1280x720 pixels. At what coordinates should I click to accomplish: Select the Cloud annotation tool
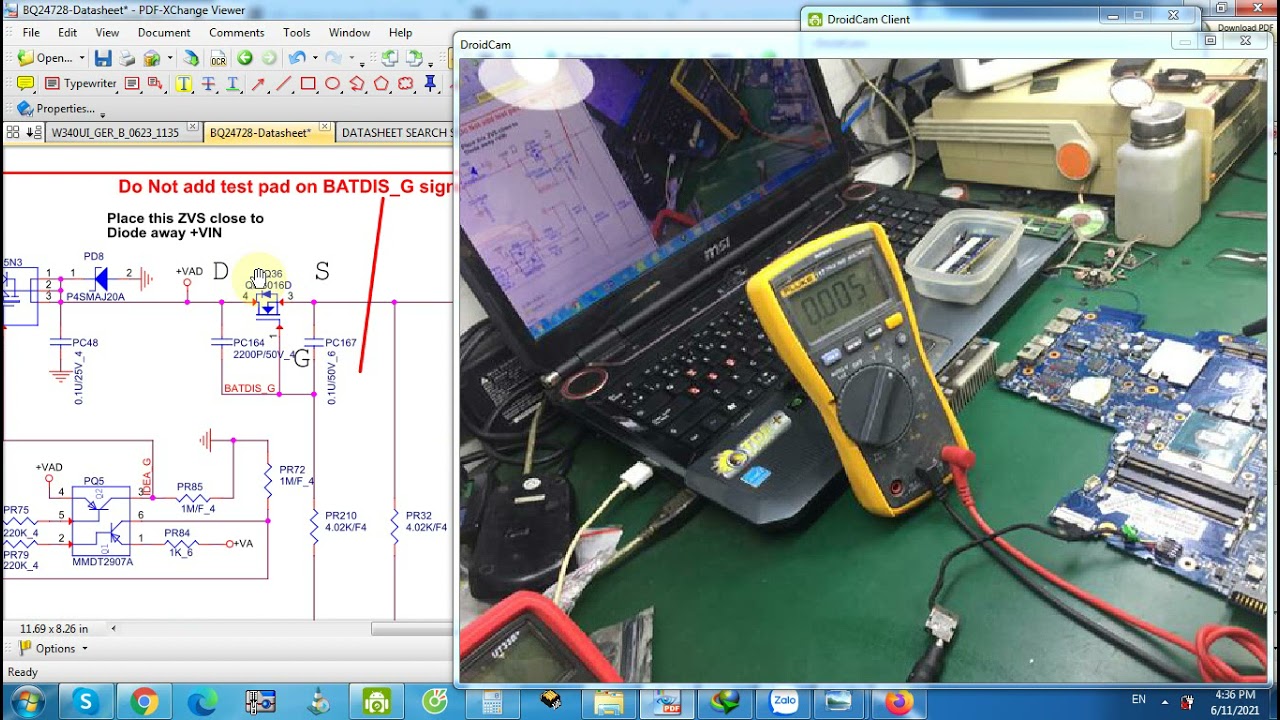coord(405,83)
